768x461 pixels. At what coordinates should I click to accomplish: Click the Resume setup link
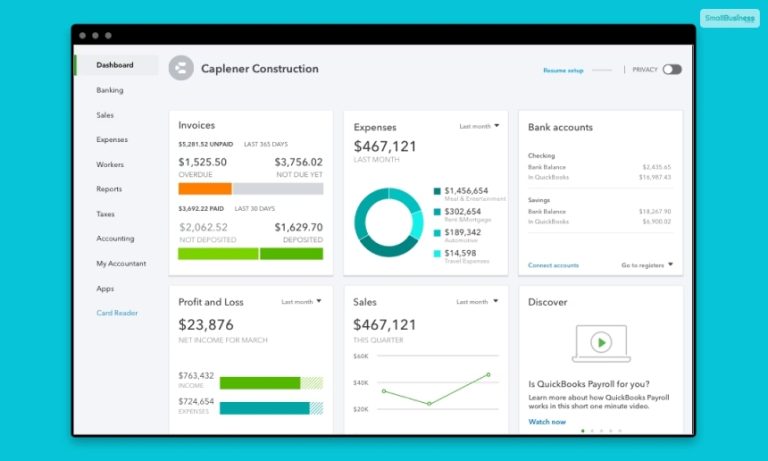tap(563, 71)
